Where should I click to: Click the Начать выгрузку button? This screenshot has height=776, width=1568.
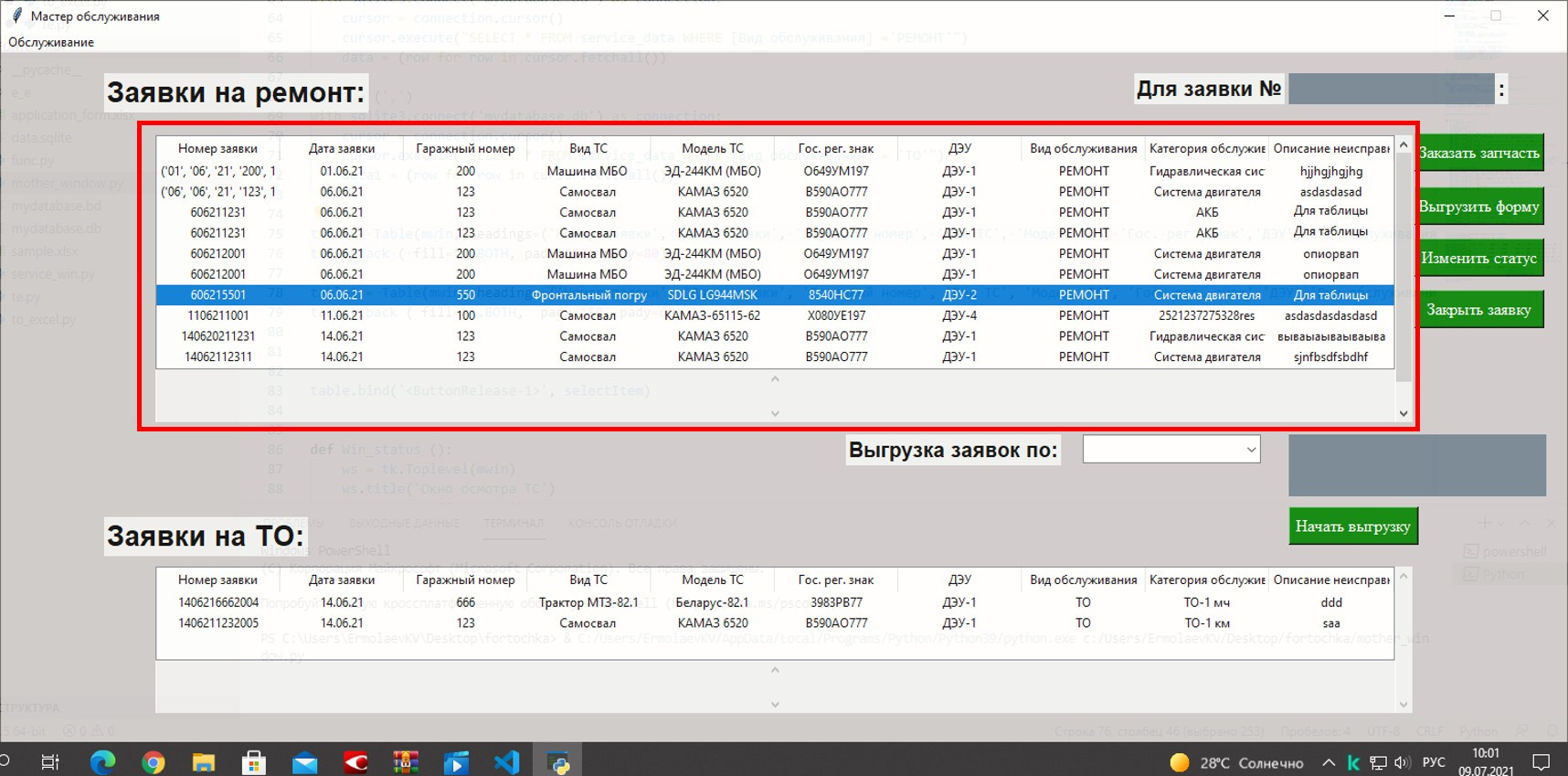click(x=1353, y=526)
